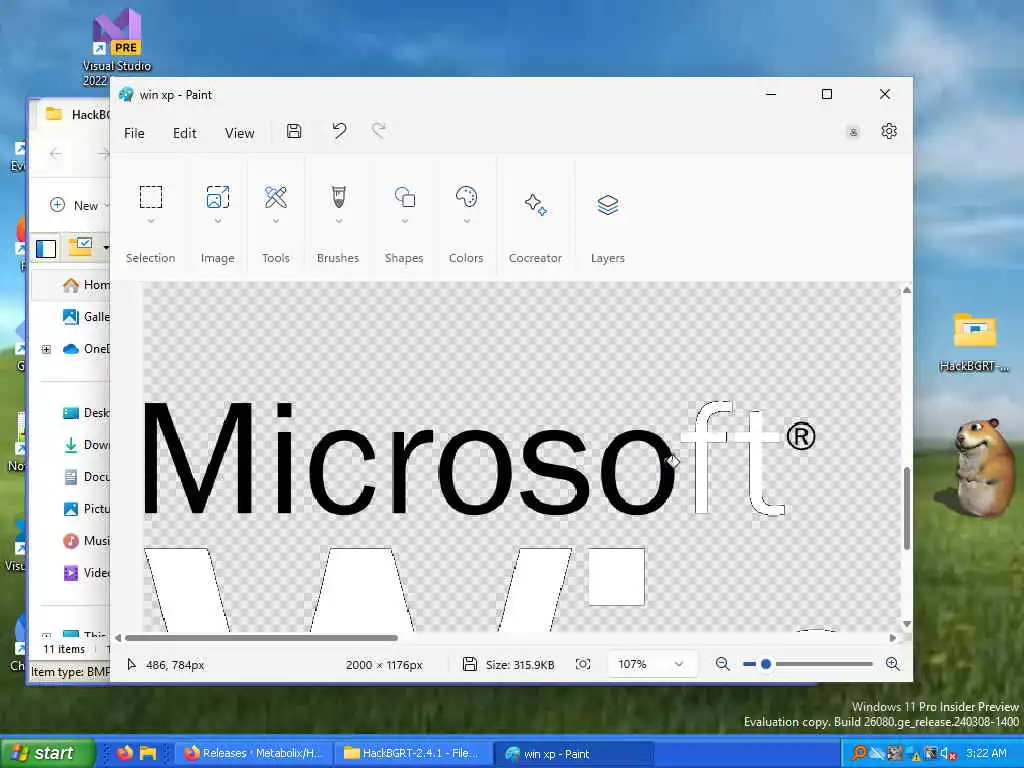Open Music in File Explorer sidebar
Image resolution: width=1024 pixels, height=768 pixels.
[x=87, y=541]
